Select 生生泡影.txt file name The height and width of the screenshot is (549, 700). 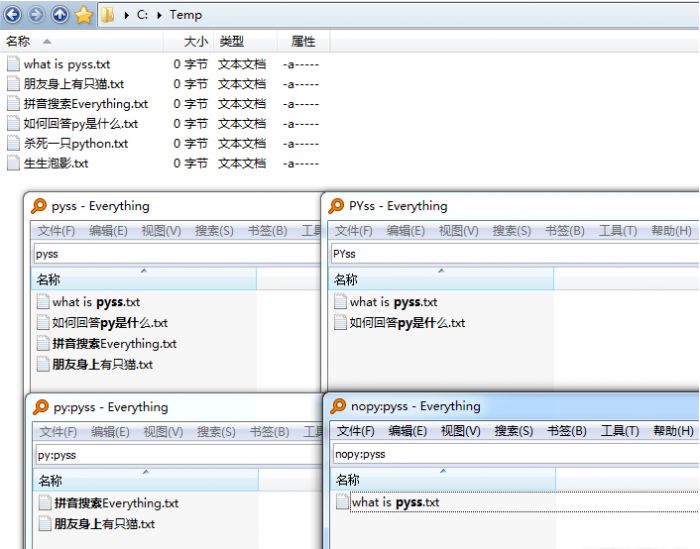(x=56, y=163)
